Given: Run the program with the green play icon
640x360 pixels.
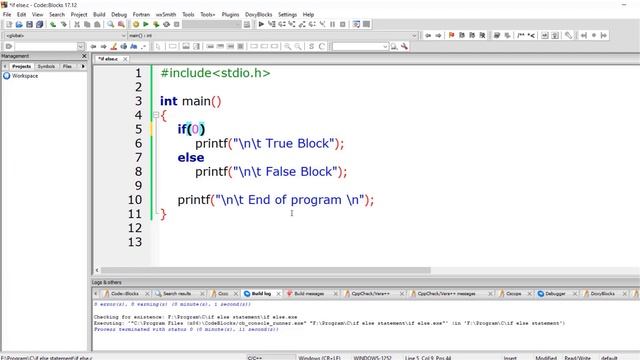Looking at the screenshot, I should (x=146, y=24).
